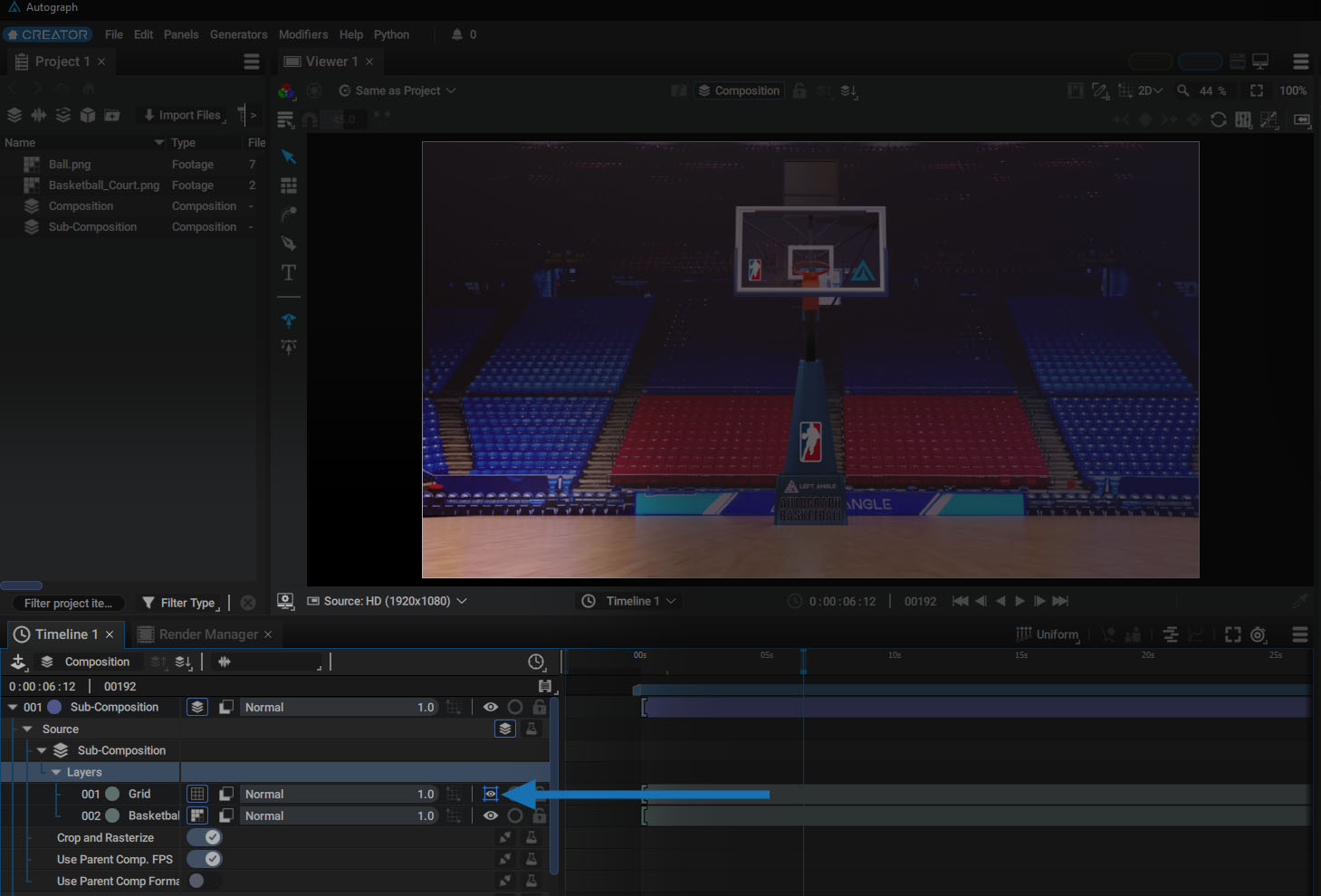Click the Basketball layer checker image icon

click(x=196, y=815)
